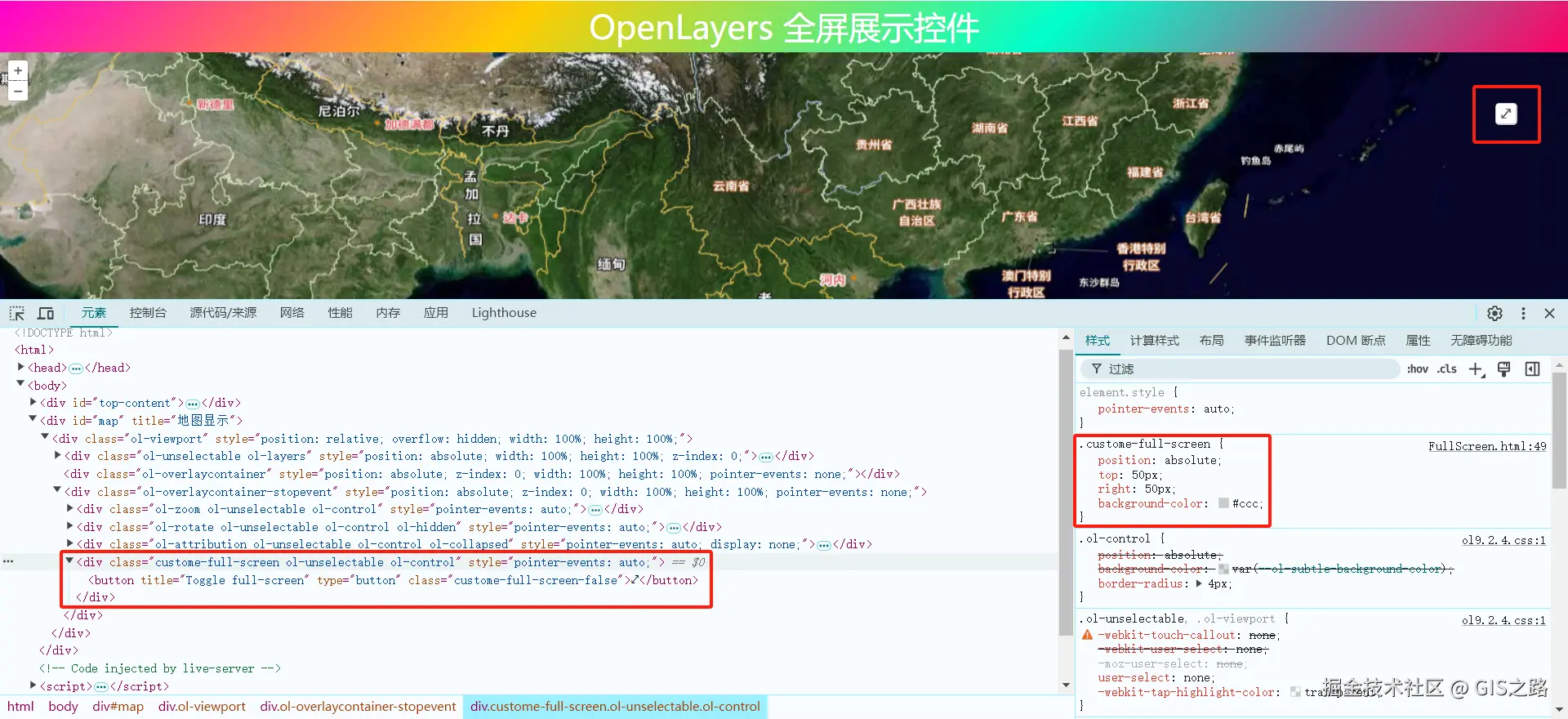Screen dimensions: 1568x719
Task: Select div.ol-overlaycontainer-stopevent breadcrumb
Action: click(x=358, y=707)
